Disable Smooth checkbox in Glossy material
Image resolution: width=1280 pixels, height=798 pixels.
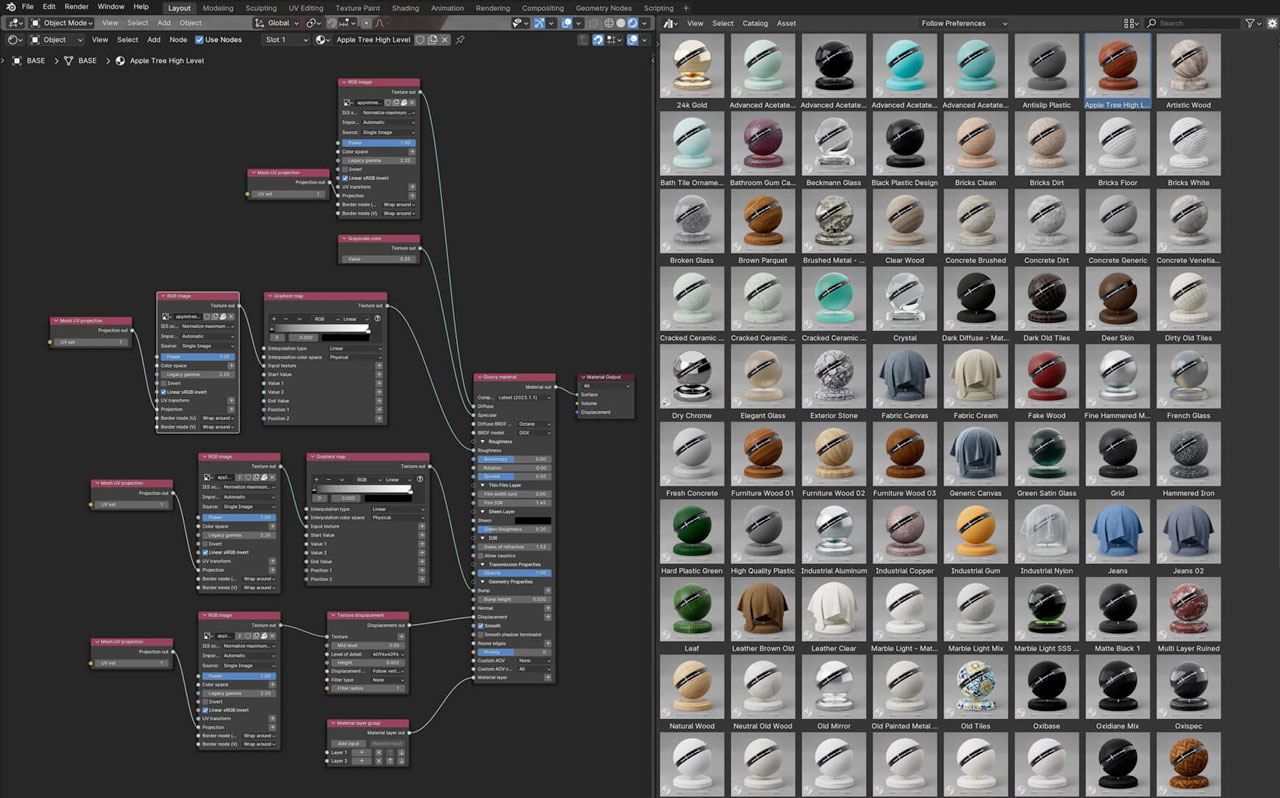481,626
